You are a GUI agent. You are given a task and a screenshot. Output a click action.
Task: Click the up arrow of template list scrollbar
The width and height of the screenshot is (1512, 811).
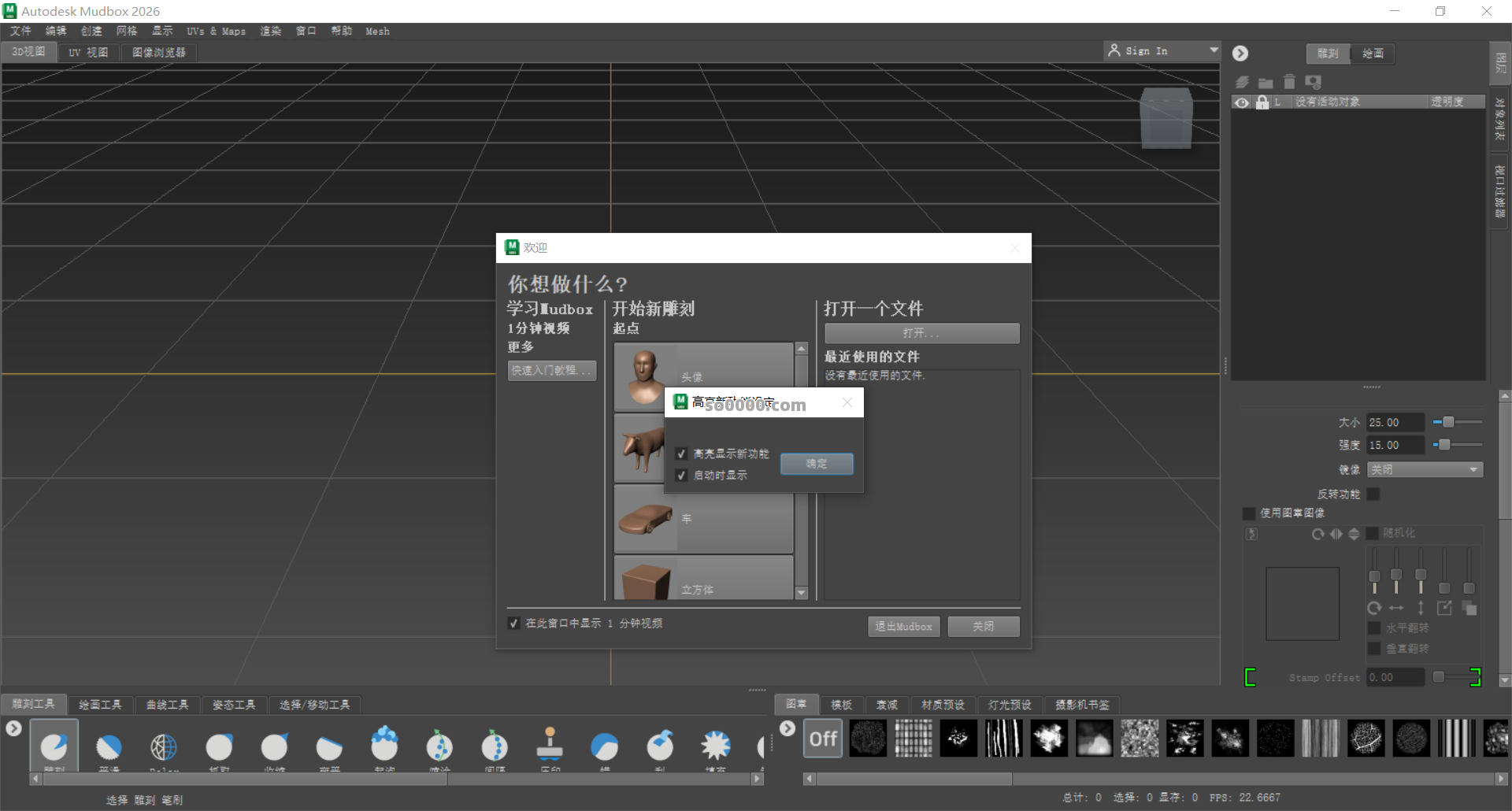[802, 349]
